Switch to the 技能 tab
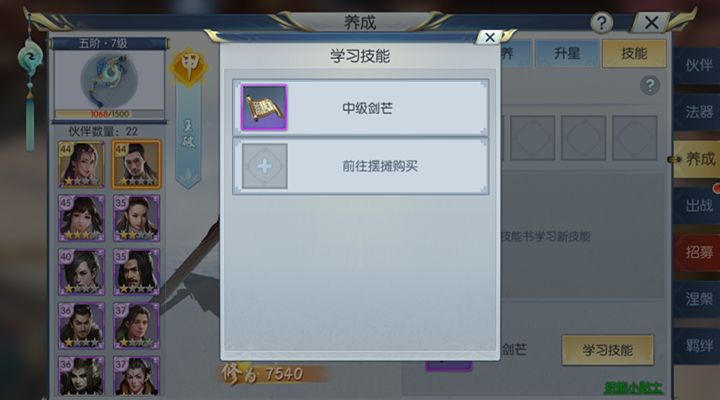720x400 pixels. coord(634,53)
